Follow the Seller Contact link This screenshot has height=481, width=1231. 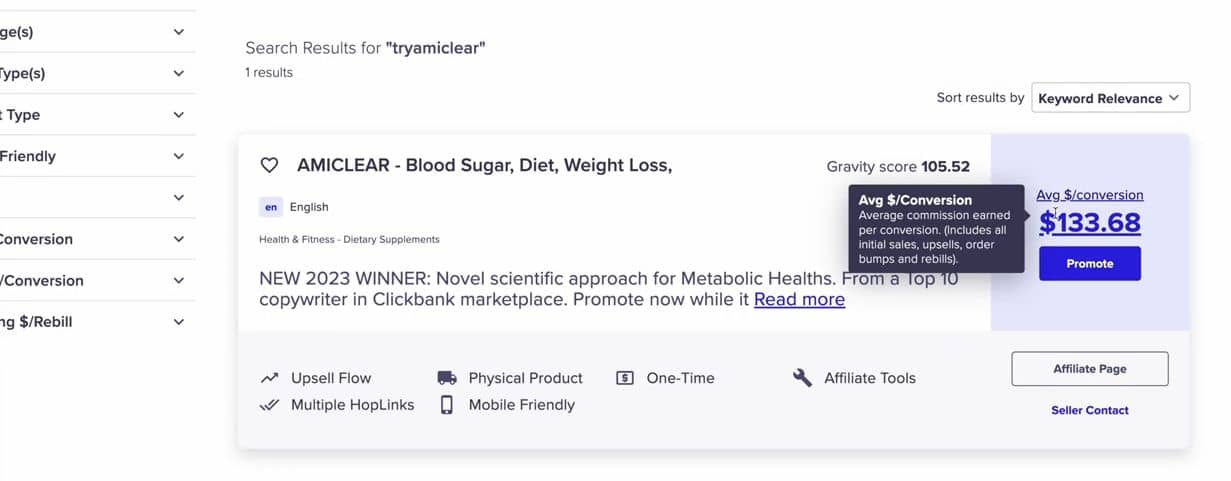1089,410
